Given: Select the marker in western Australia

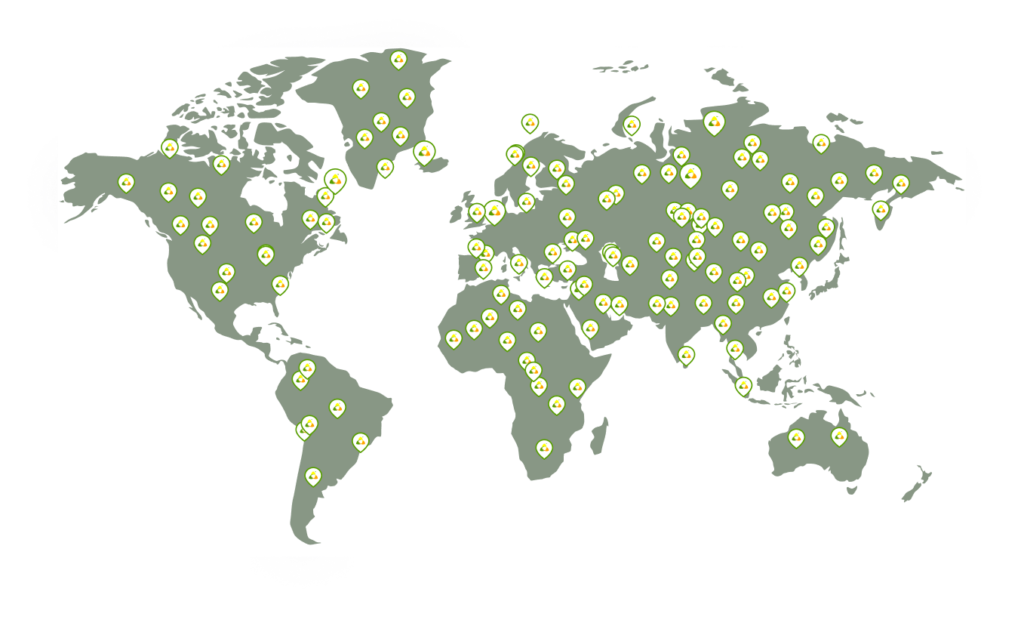Looking at the screenshot, I should [796, 437].
